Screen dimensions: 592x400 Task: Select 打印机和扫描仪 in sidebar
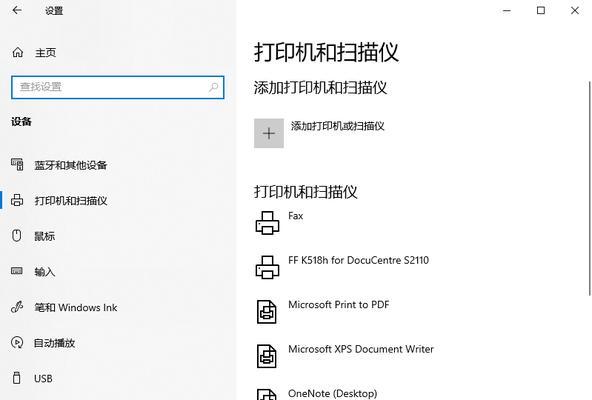tap(71, 201)
